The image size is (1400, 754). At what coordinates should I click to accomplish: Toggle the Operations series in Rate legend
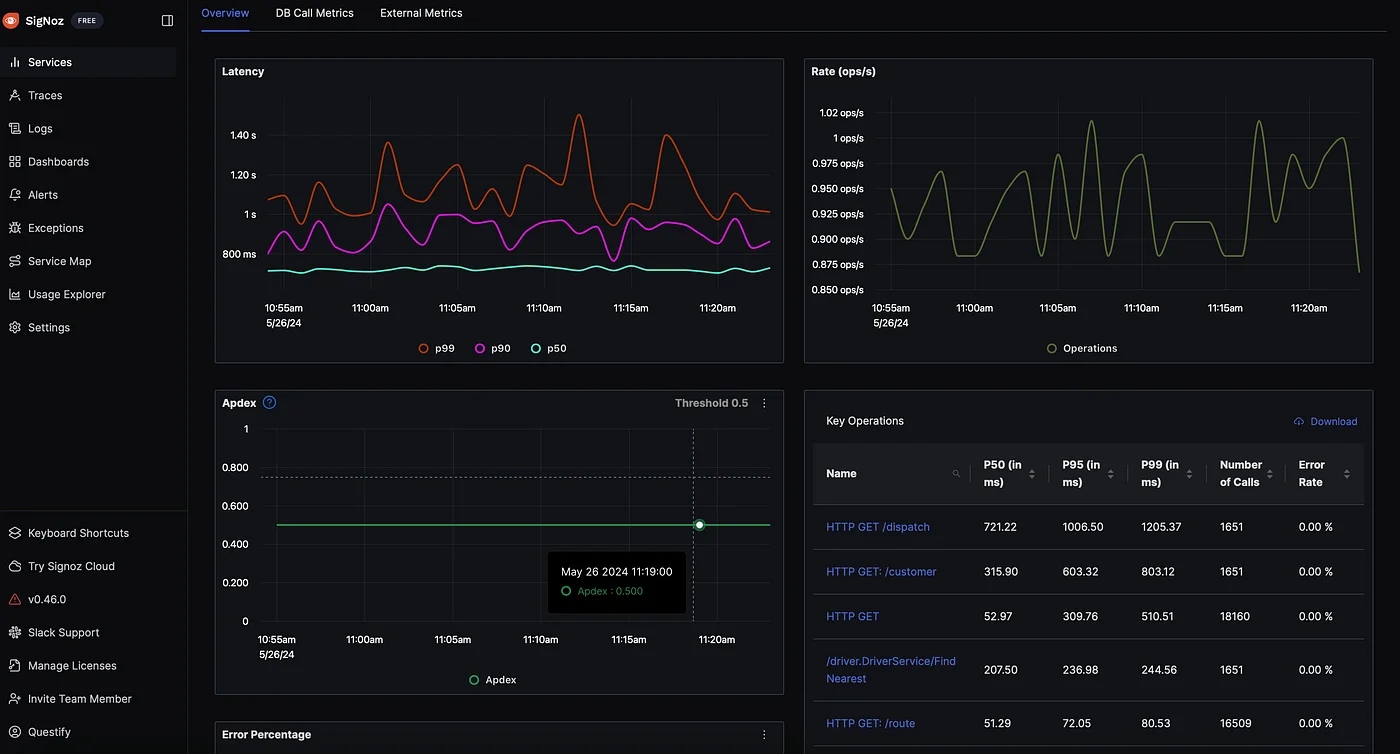point(1082,348)
